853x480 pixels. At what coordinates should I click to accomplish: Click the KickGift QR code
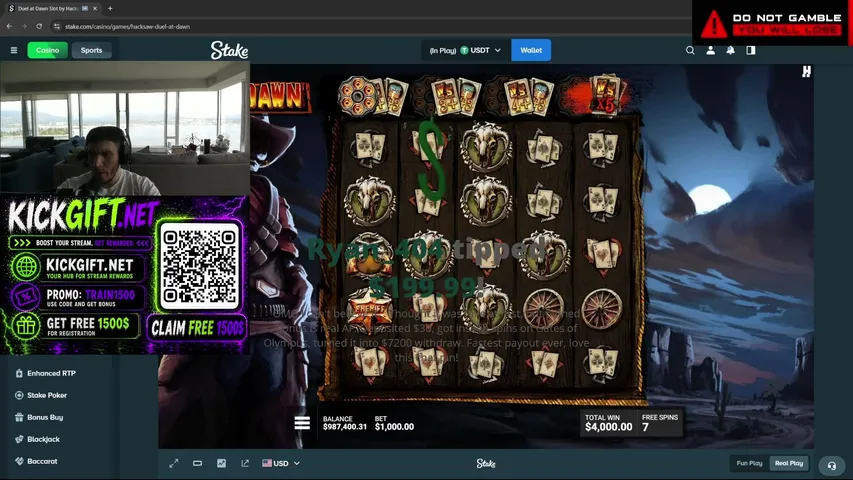tap(199, 266)
